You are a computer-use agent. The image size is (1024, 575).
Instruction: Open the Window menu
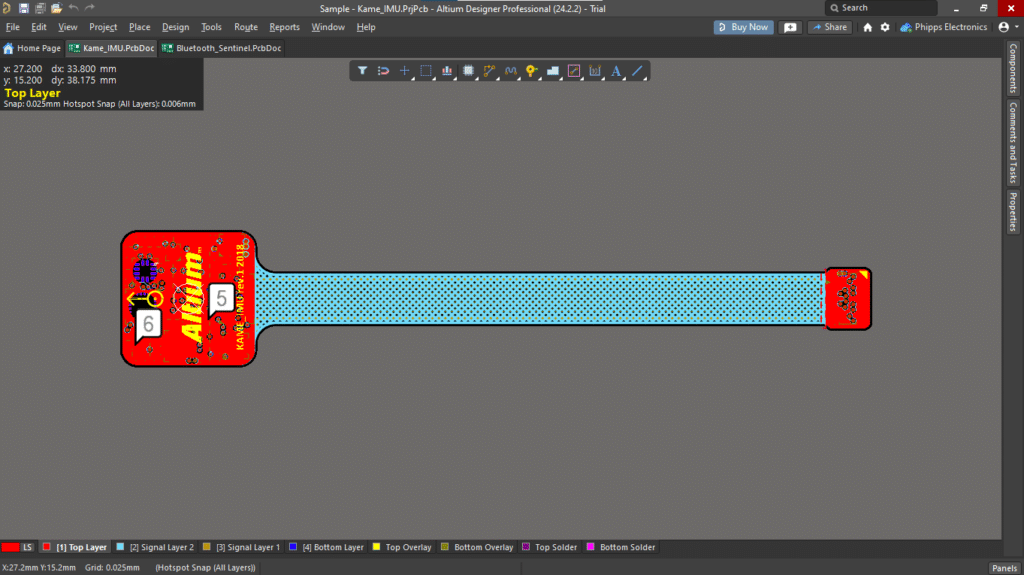328,27
